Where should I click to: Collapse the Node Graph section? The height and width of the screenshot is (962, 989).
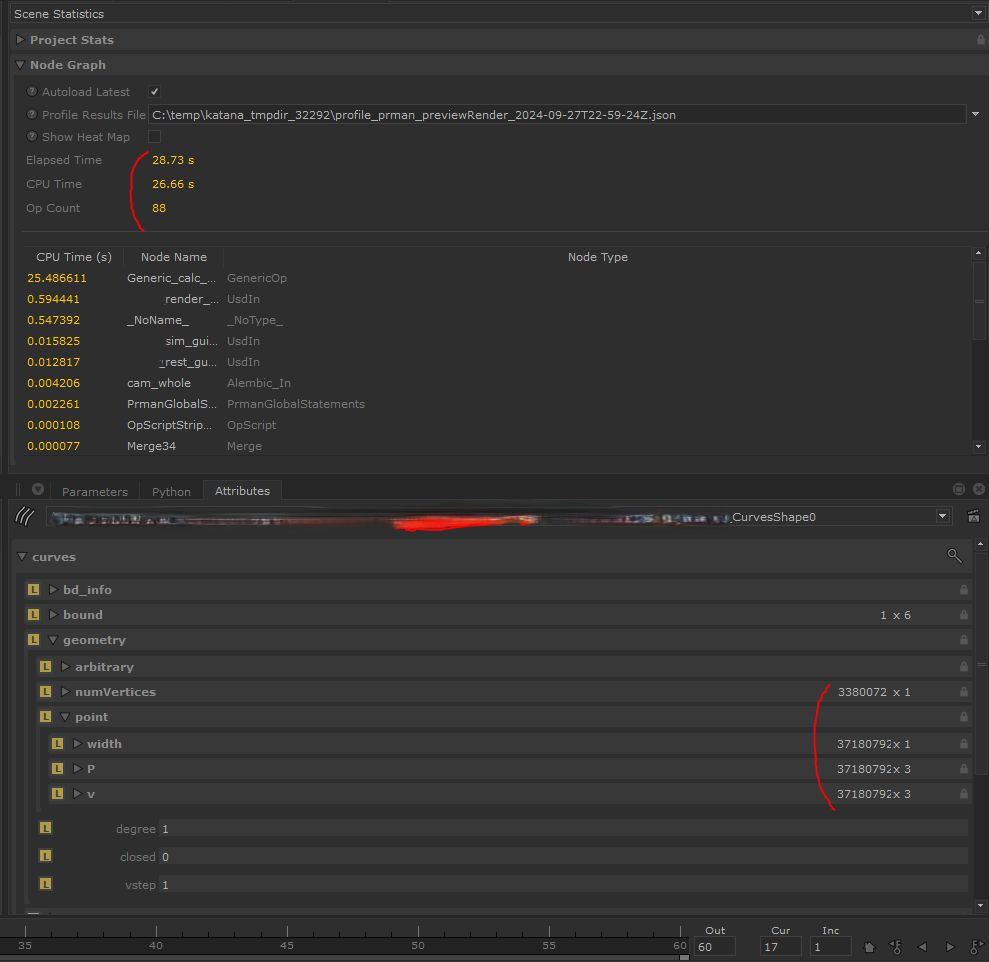click(x=20, y=65)
